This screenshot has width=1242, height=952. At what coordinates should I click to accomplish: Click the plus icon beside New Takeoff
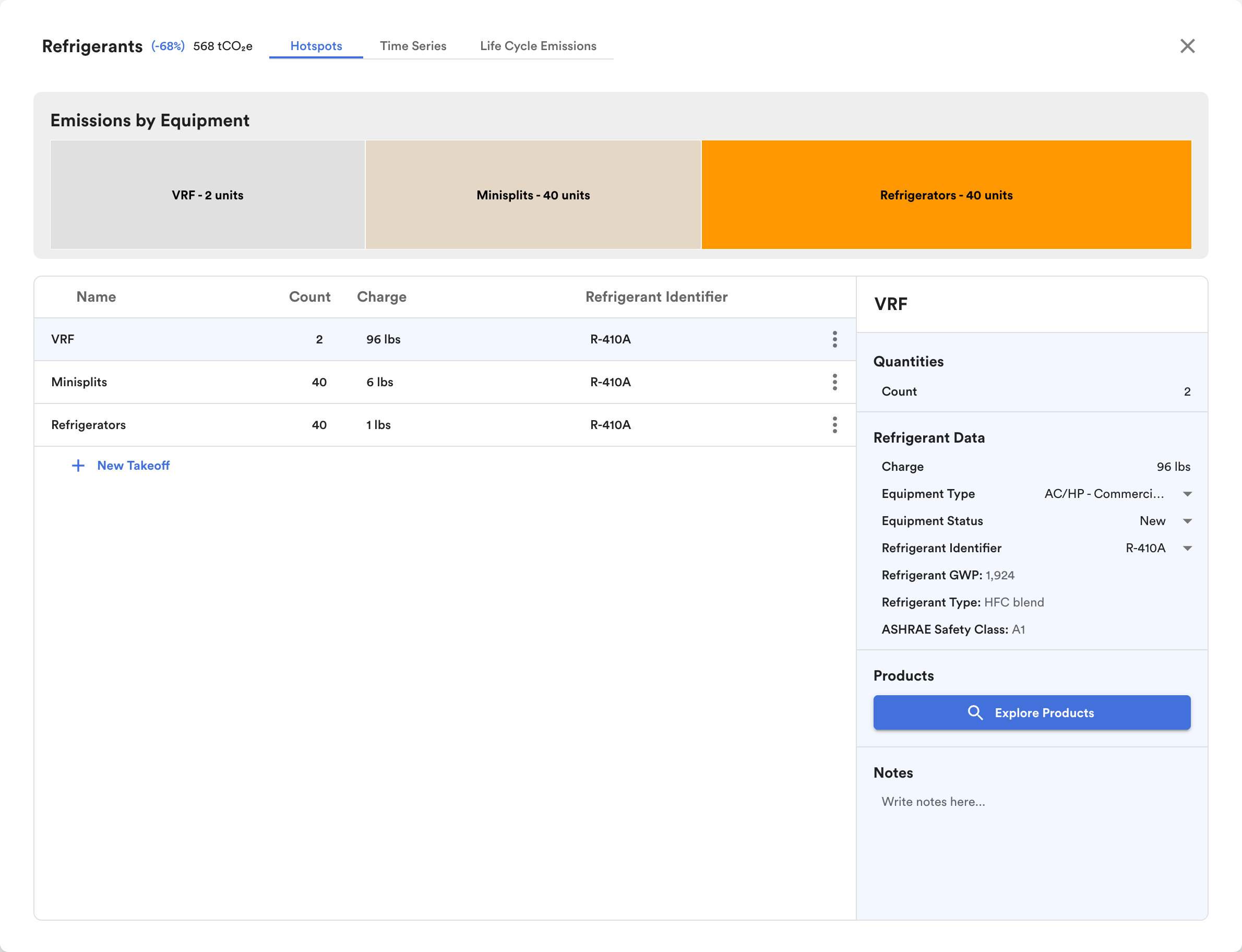click(x=78, y=465)
